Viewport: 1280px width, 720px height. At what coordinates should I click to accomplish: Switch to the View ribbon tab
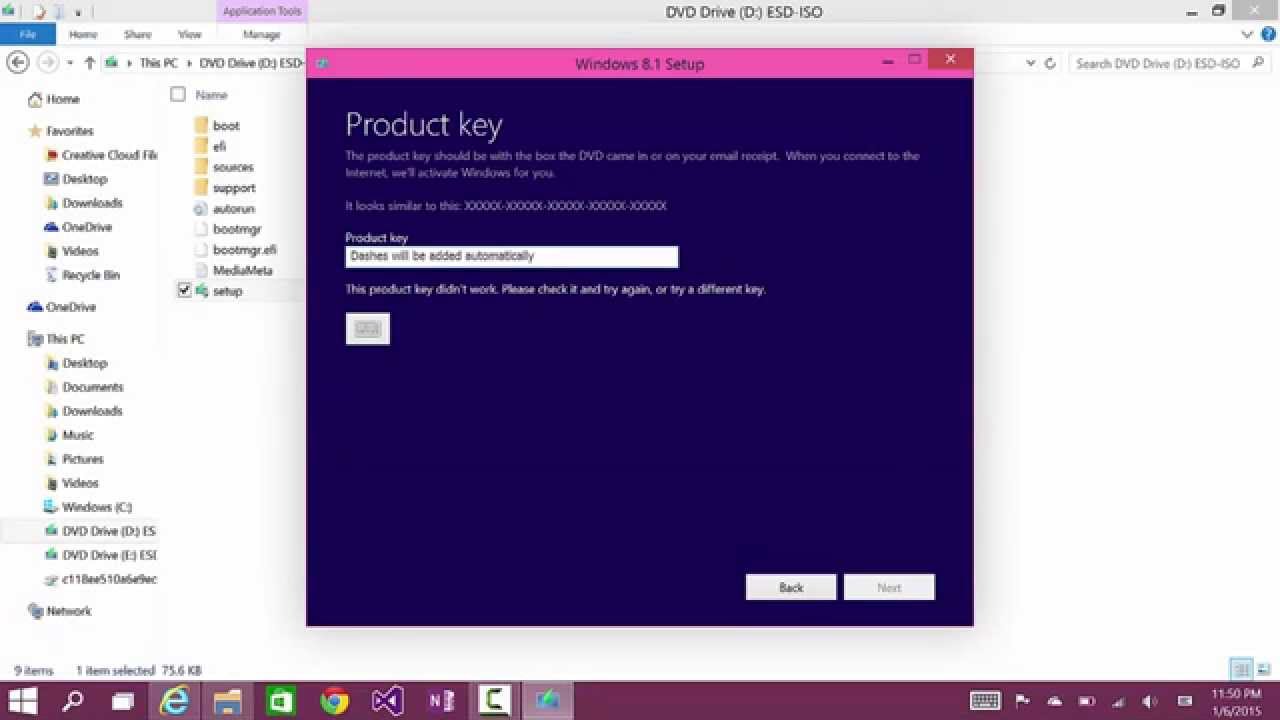point(189,34)
